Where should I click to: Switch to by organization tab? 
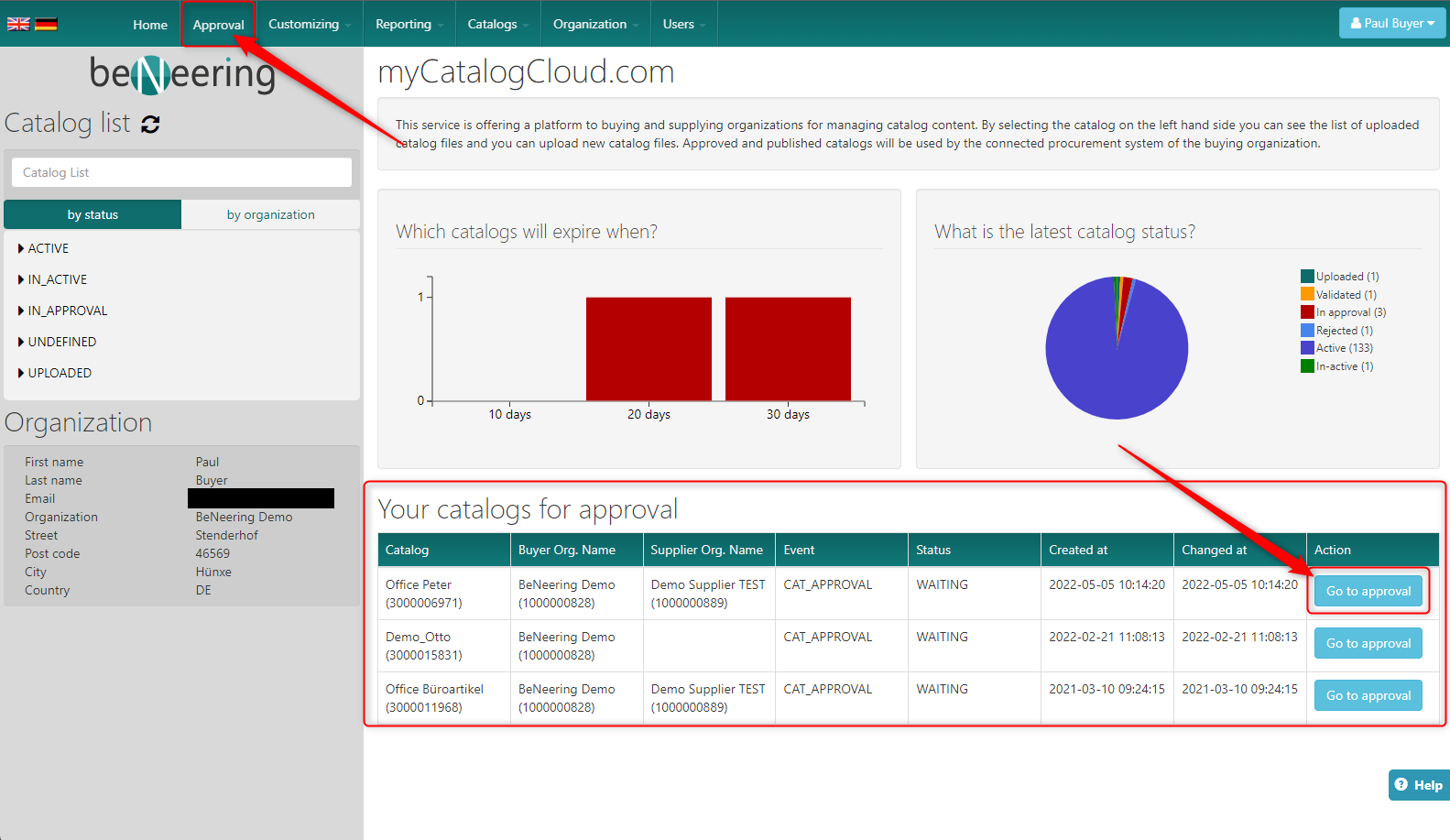pyautogui.click(x=270, y=214)
